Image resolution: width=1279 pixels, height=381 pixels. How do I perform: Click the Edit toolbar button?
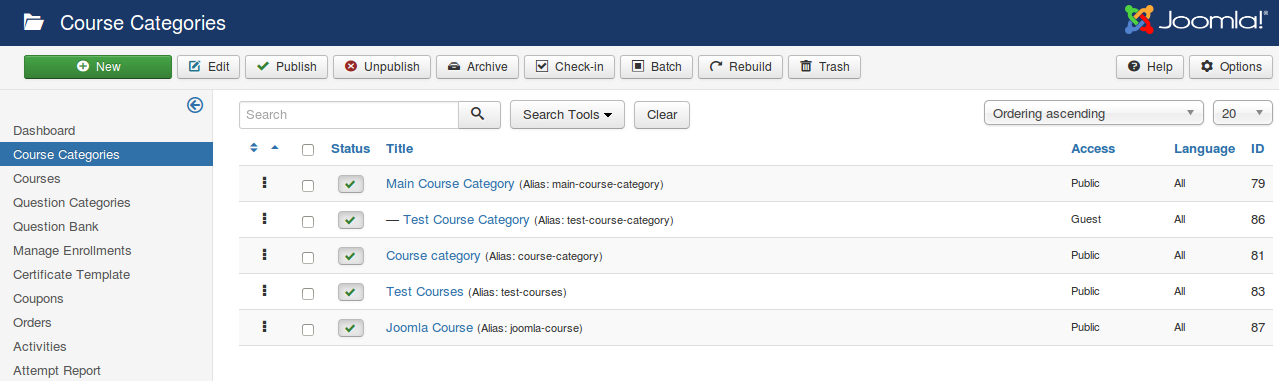click(209, 67)
